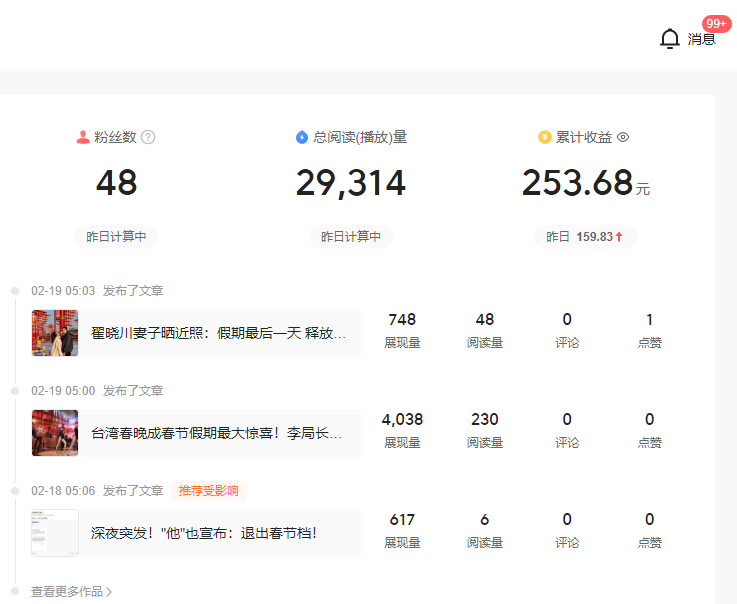This screenshot has height=604, width=737.
Task: Click the 48 阅读量 article stat
Action: (485, 330)
